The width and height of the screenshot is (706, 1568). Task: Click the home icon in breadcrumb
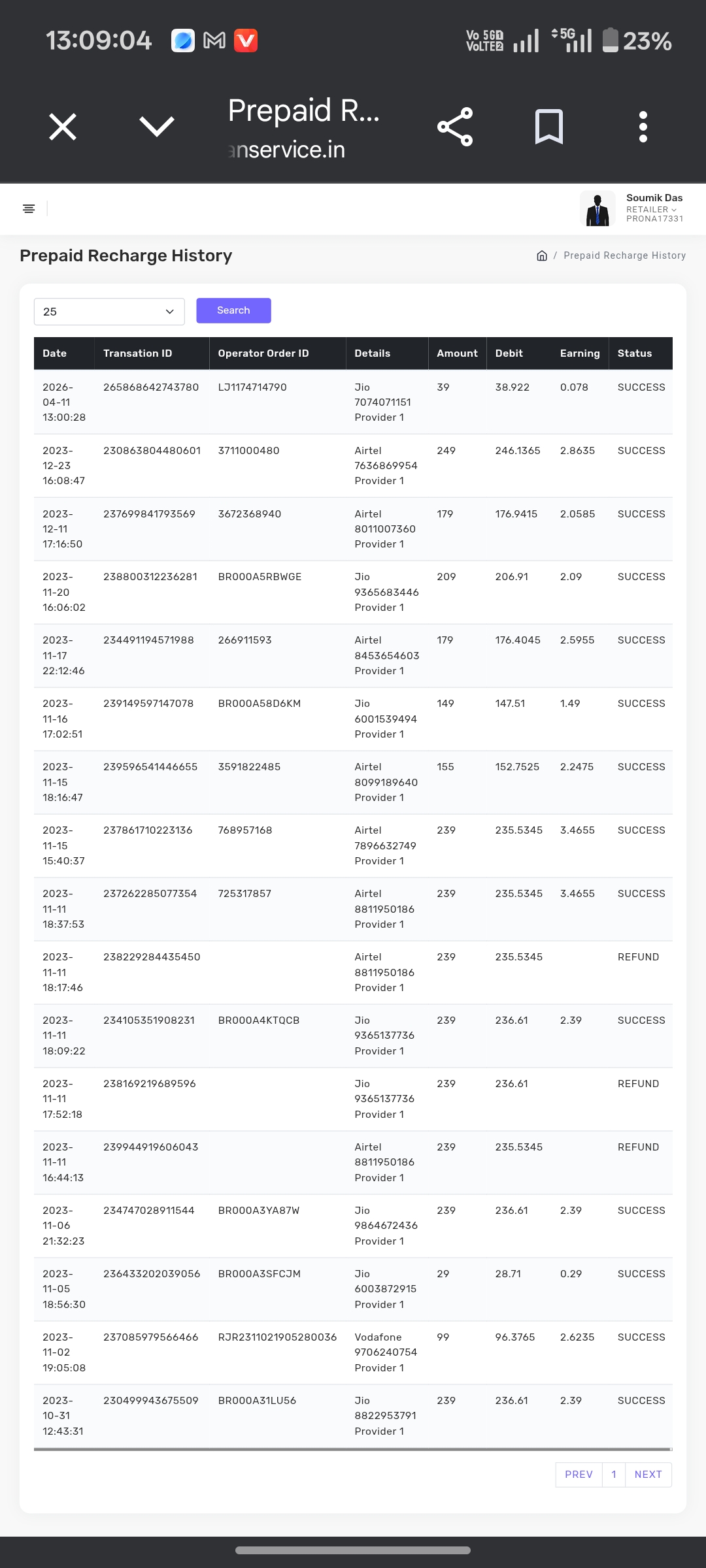[x=541, y=255]
